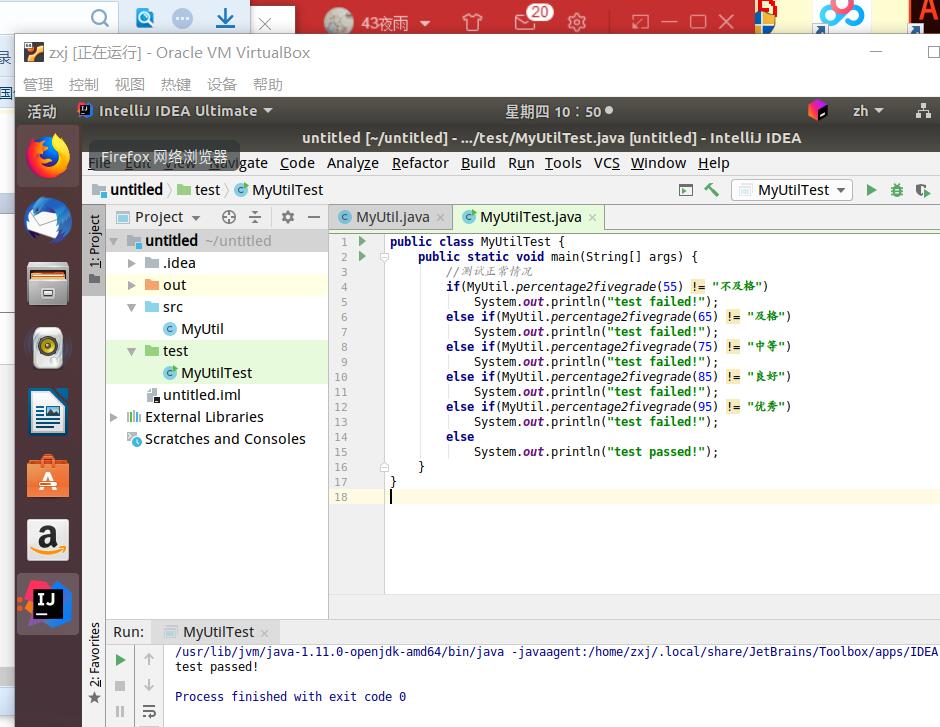
Task: Select the MyUtilTest tab in Run panel
Action: click(x=218, y=632)
